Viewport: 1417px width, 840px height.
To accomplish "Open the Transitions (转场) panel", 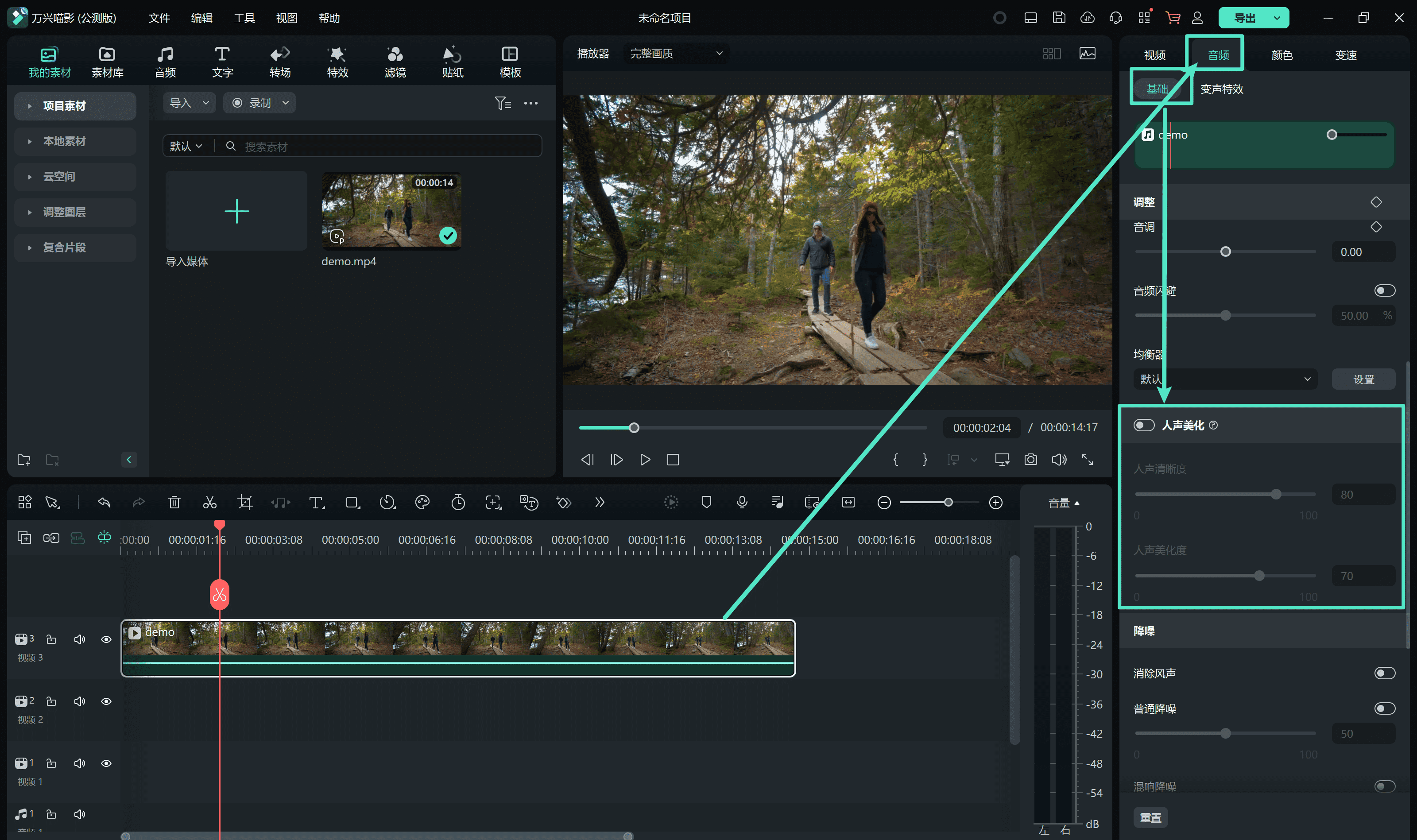I will click(x=279, y=62).
